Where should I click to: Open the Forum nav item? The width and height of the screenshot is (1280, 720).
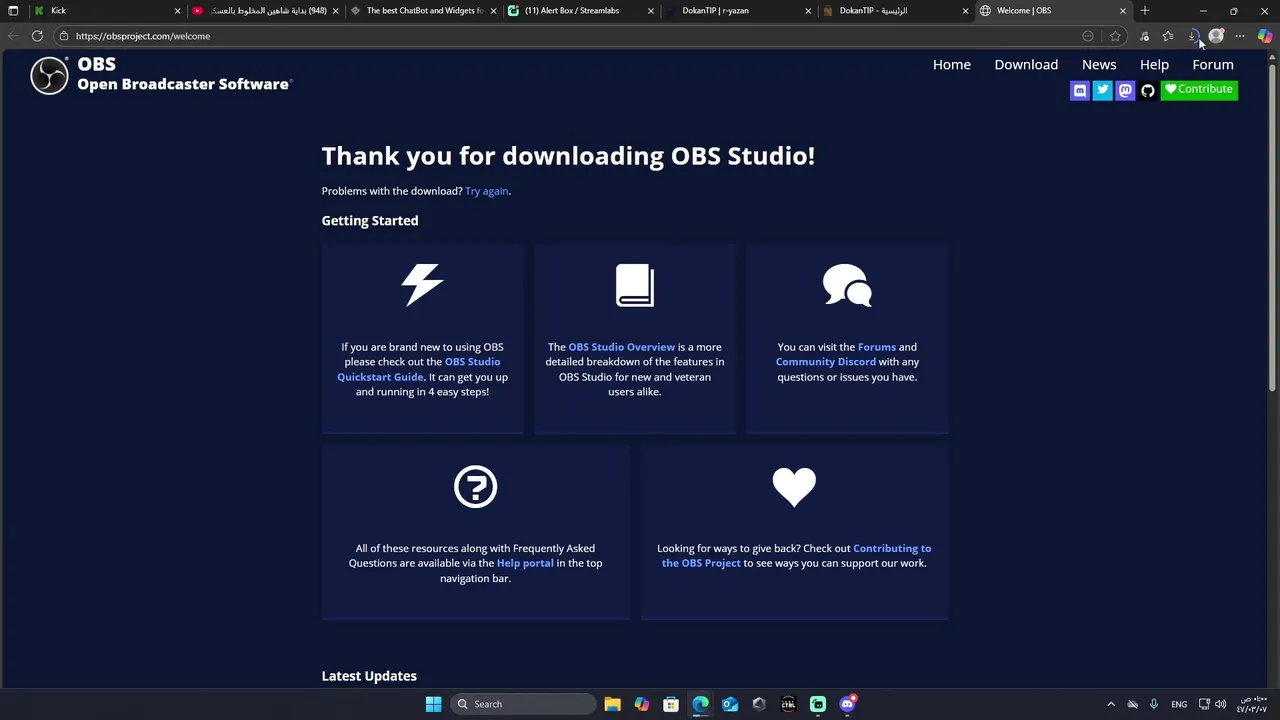coord(1213,64)
